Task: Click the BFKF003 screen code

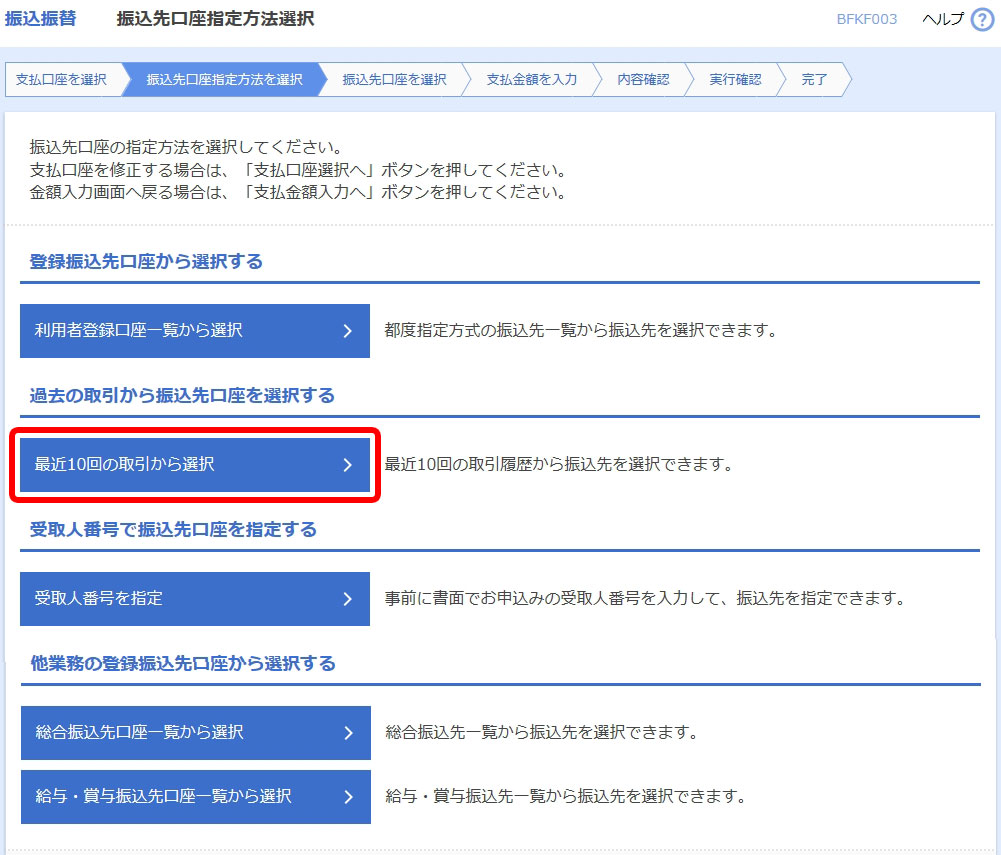Action: 866,20
